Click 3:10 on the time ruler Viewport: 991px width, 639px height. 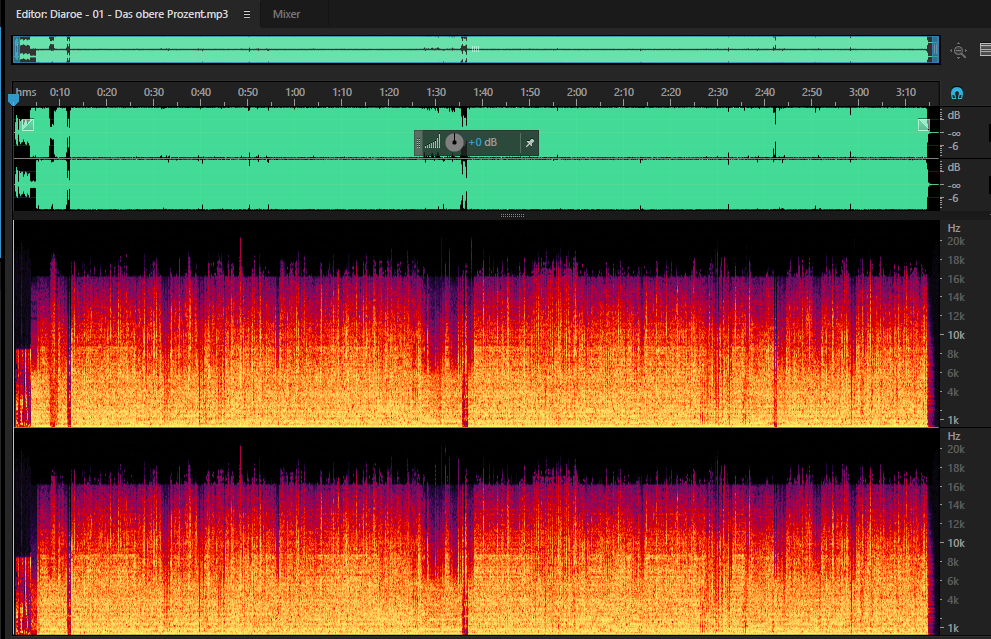(906, 92)
